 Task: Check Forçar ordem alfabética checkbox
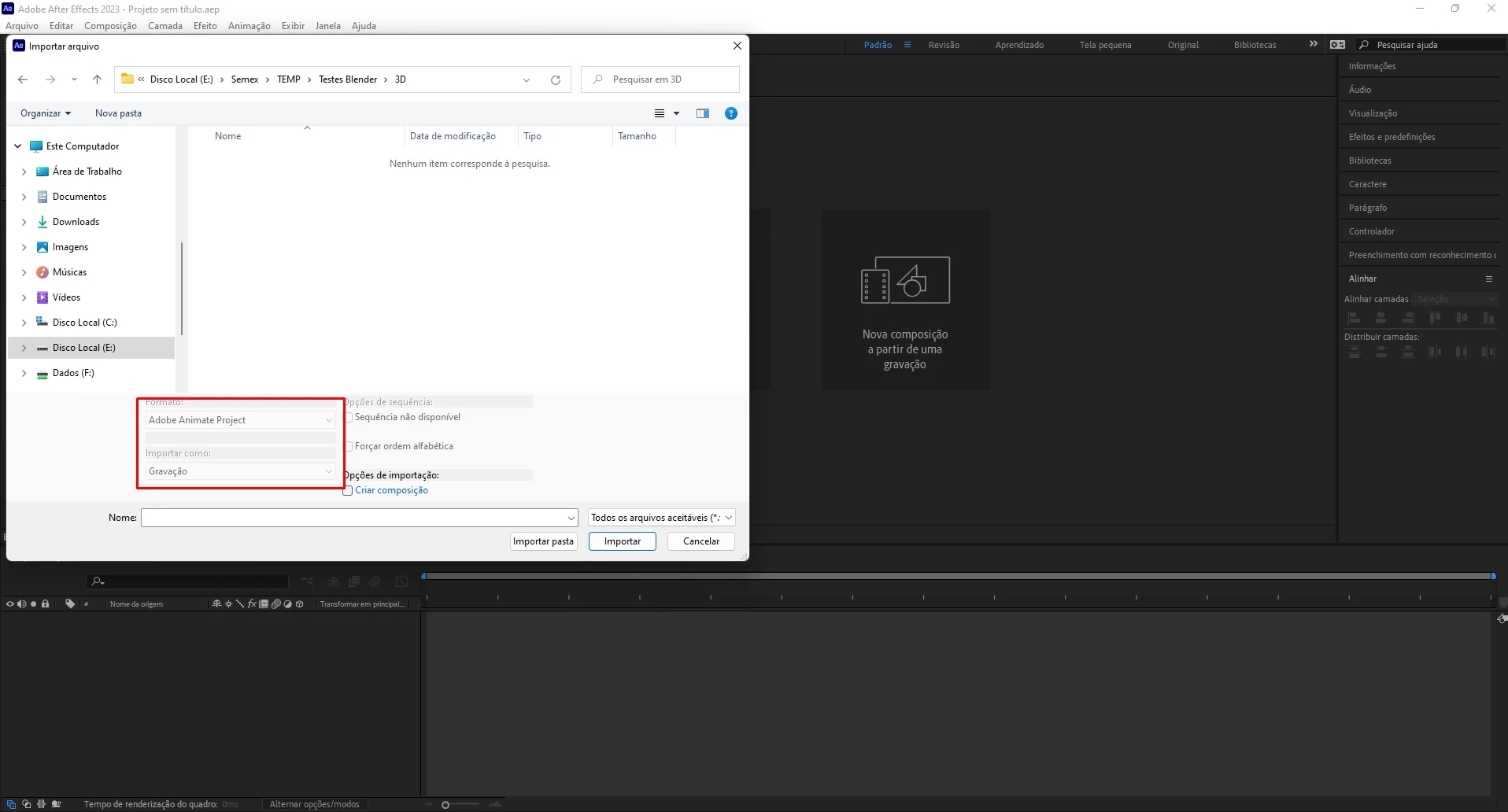point(348,447)
